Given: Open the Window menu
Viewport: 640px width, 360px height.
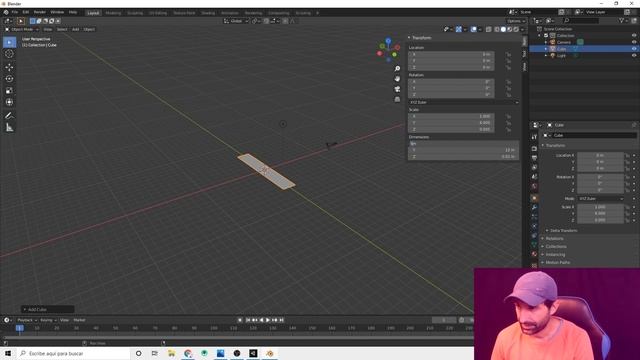Looking at the screenshot, I should click(57, 12).
